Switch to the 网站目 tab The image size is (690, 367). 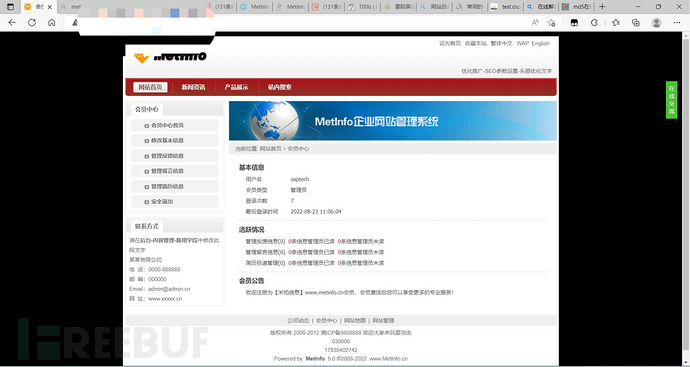(x=433, y=7)
